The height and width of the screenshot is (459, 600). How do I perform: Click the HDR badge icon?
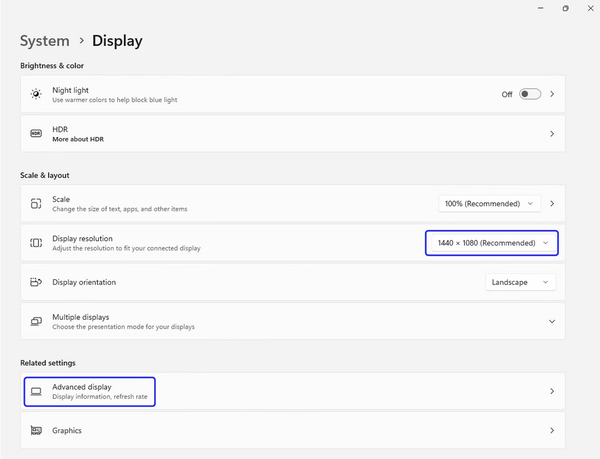[x=36, y=133]
